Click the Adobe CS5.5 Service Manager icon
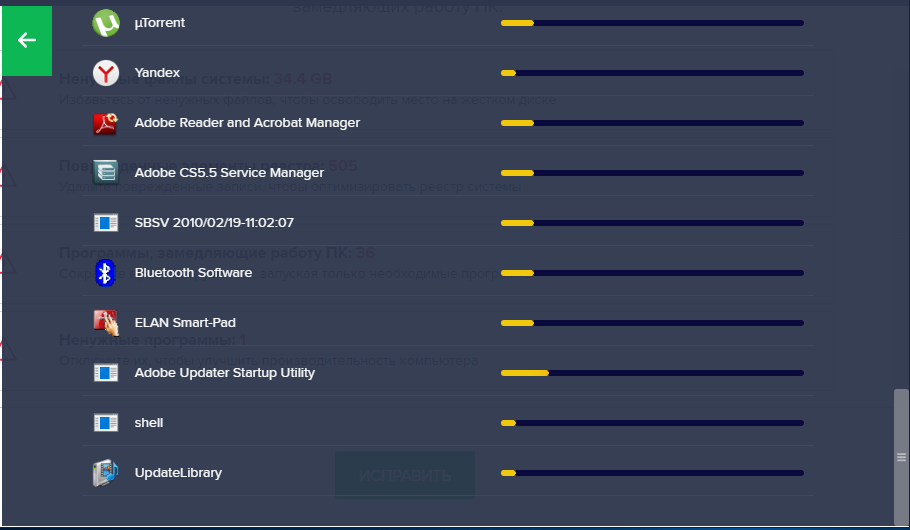This screenshot has height=530, width=910. 106,172
